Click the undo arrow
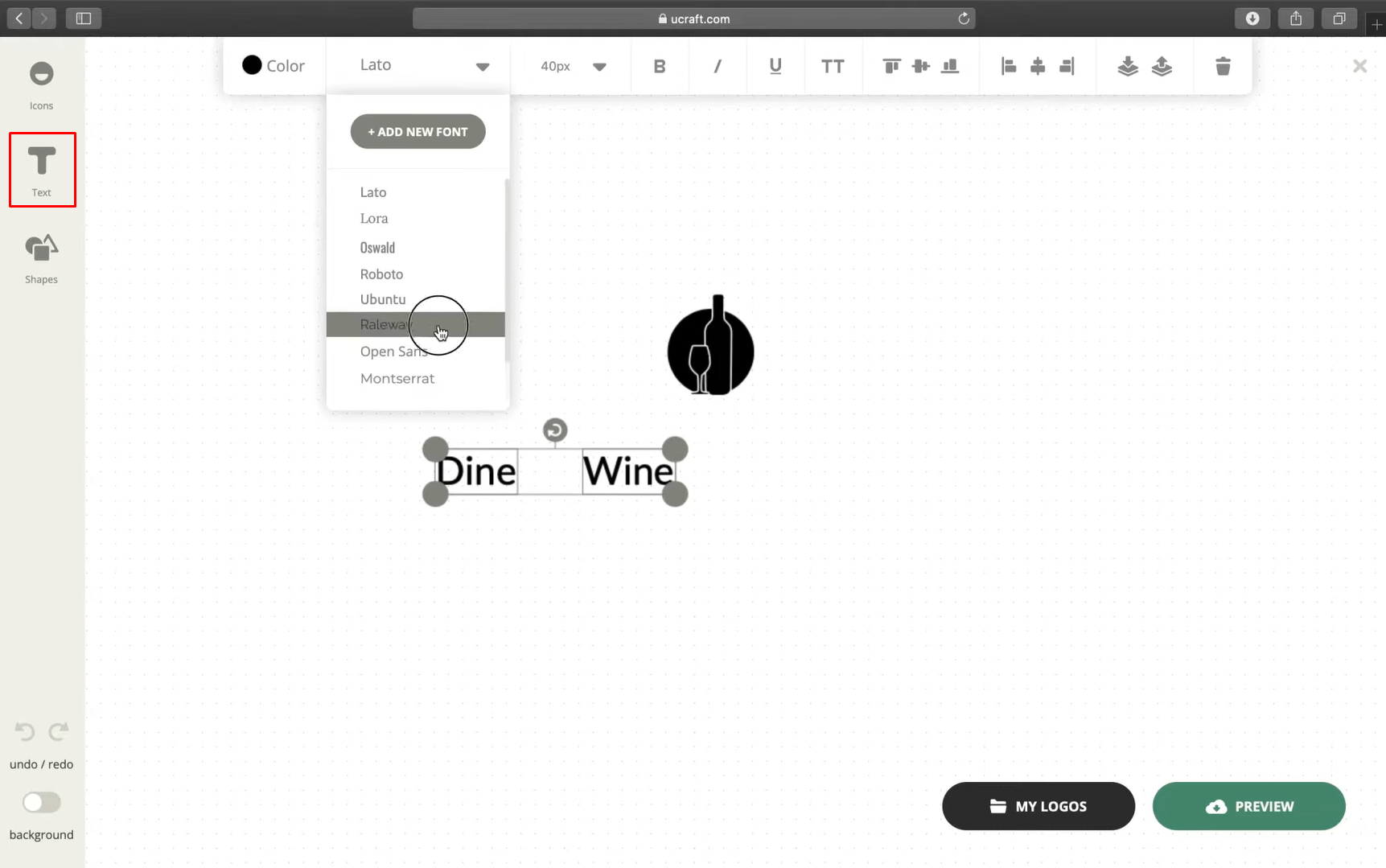Image resolution: width=1386 pixels, height=868 pixels. (x=25, y=731)
